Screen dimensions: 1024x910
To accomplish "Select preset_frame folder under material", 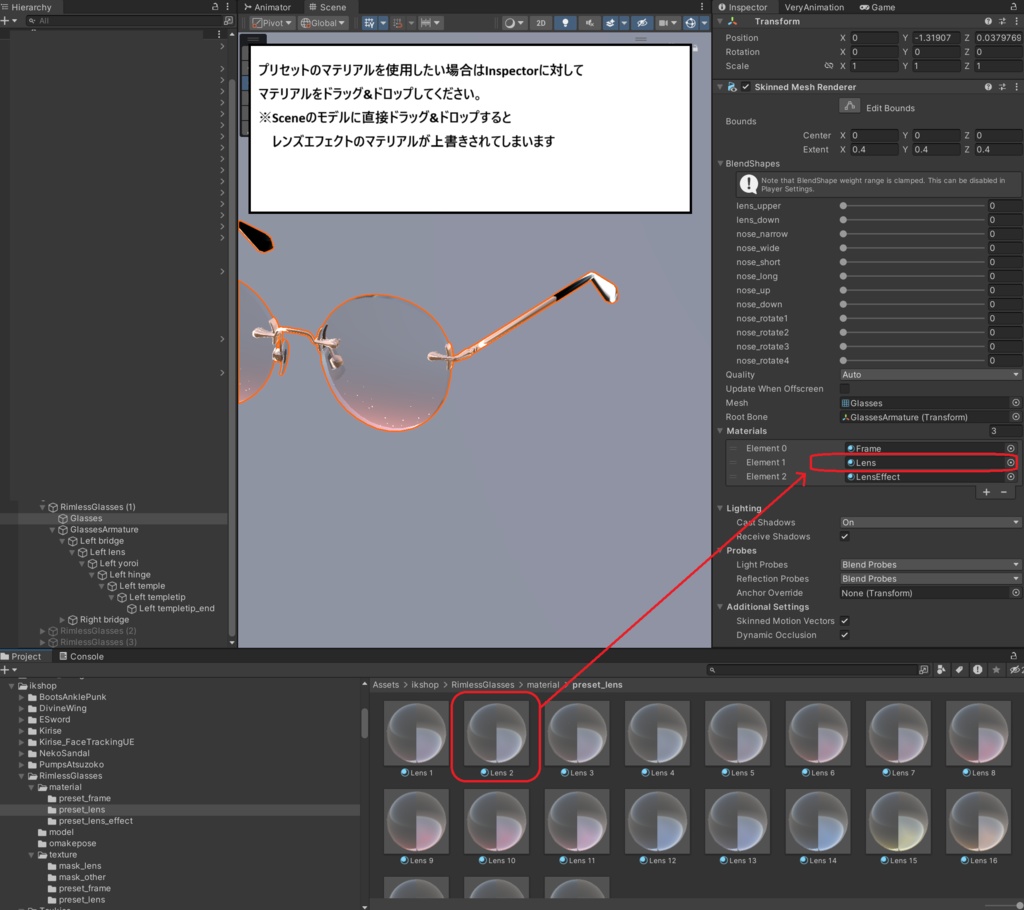I will pyautogui.click(x=84, y=798).
